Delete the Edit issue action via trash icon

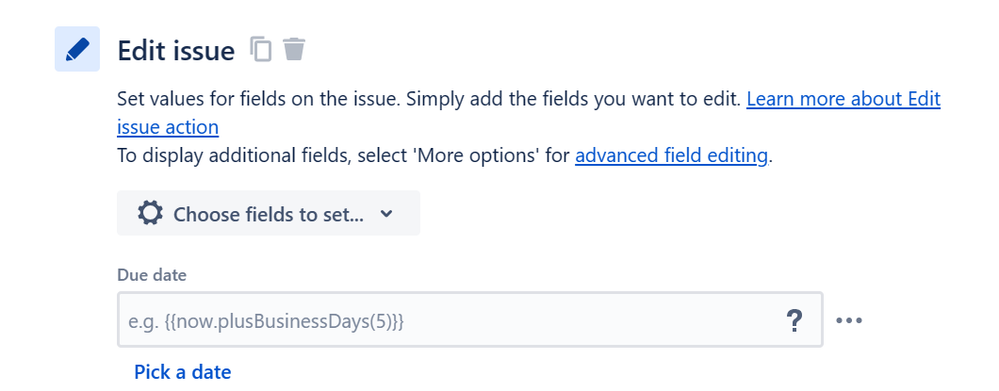coord(294,49)
